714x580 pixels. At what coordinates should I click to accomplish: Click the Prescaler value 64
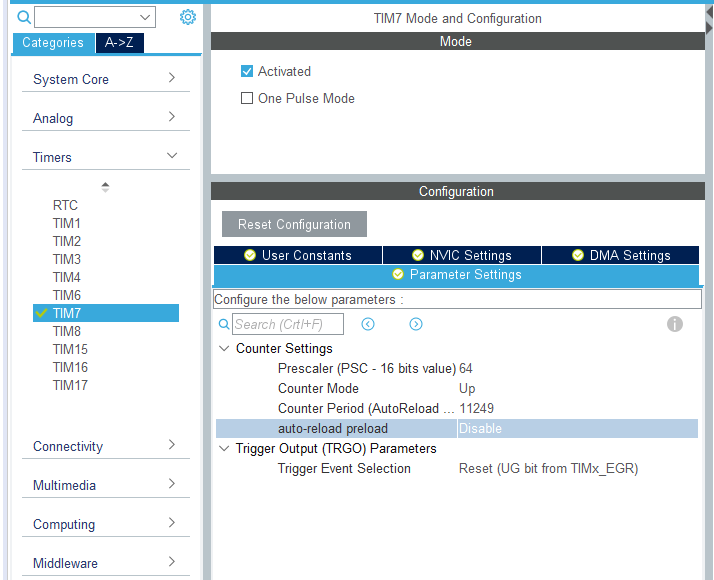pyautogui.click(x=465, y=368)
